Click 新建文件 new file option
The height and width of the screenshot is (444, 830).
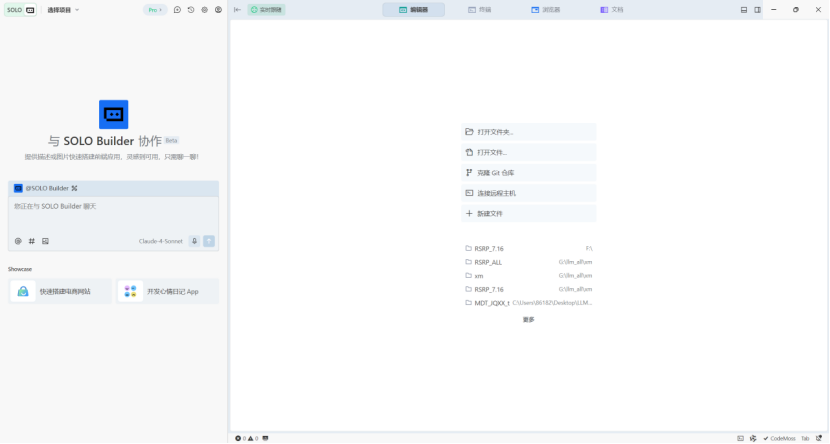(x=529, y=214)
